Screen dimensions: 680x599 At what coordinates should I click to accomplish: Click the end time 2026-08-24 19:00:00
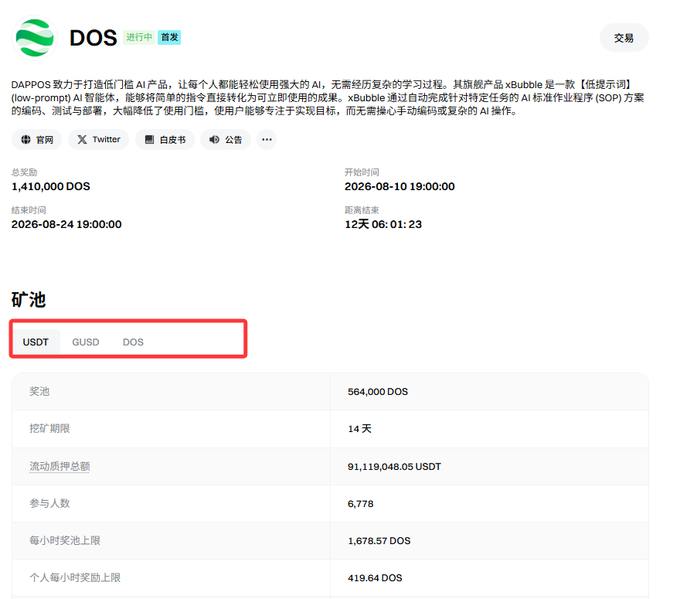[66, 224]
